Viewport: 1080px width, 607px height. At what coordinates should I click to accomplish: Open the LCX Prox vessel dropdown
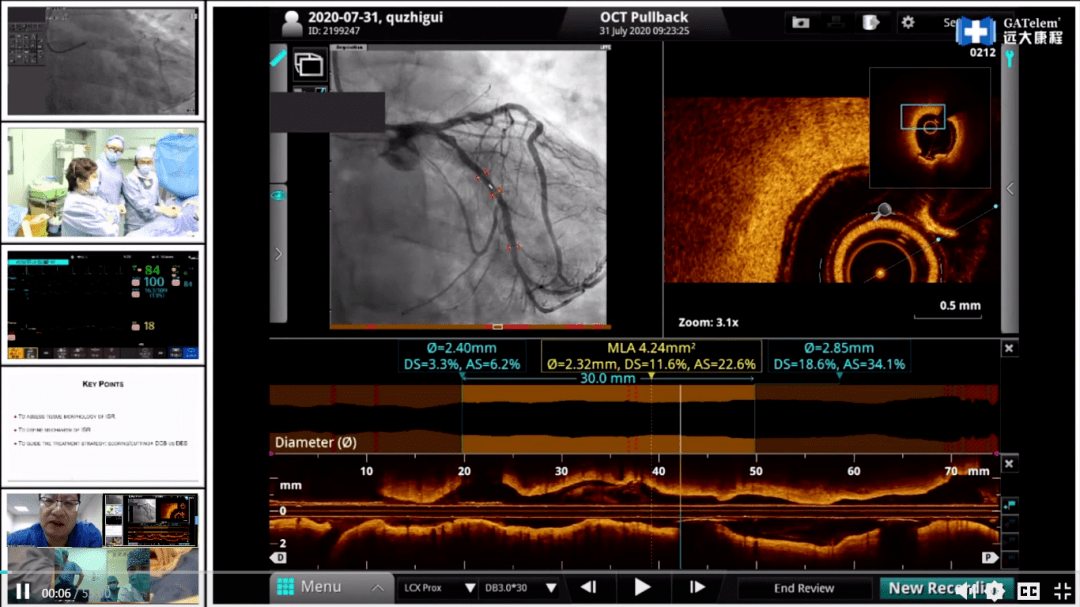pyautogui.click(x=439, y=588)
